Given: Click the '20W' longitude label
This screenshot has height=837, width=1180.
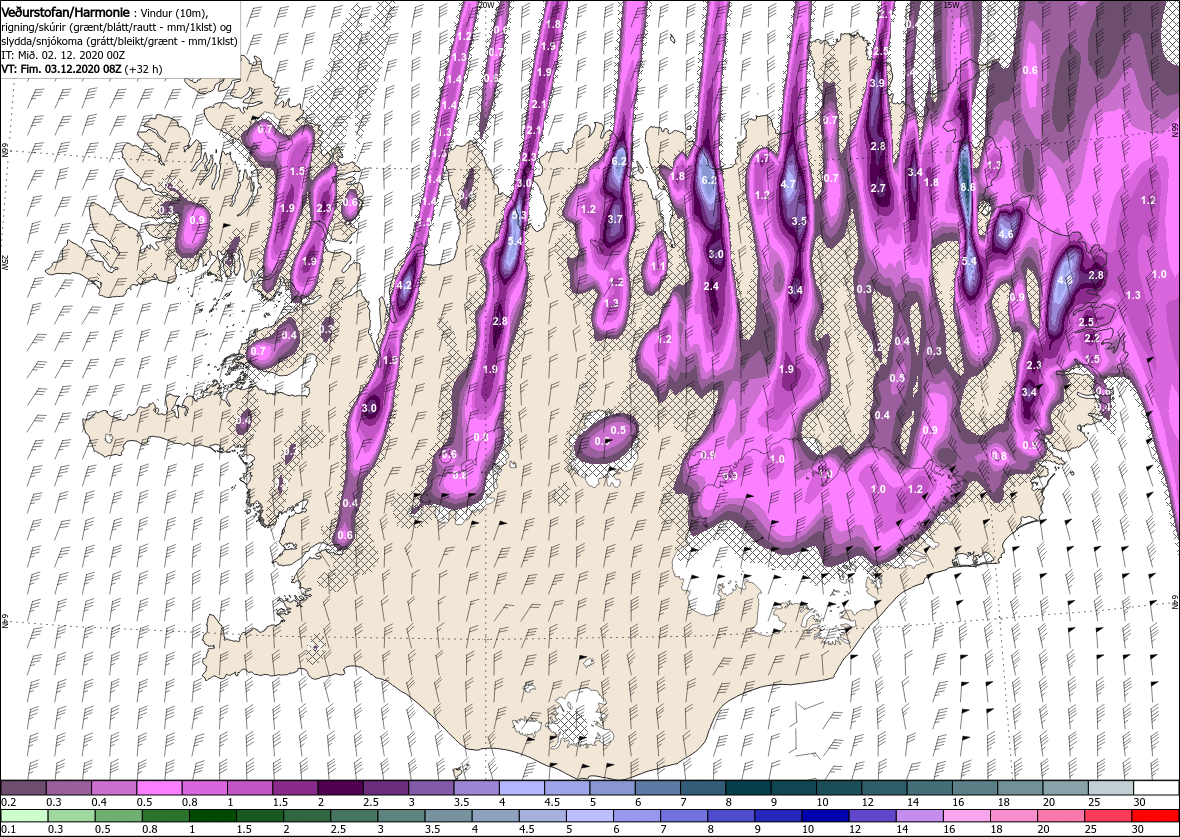Looking at the screenshot, I should [487, 5].
